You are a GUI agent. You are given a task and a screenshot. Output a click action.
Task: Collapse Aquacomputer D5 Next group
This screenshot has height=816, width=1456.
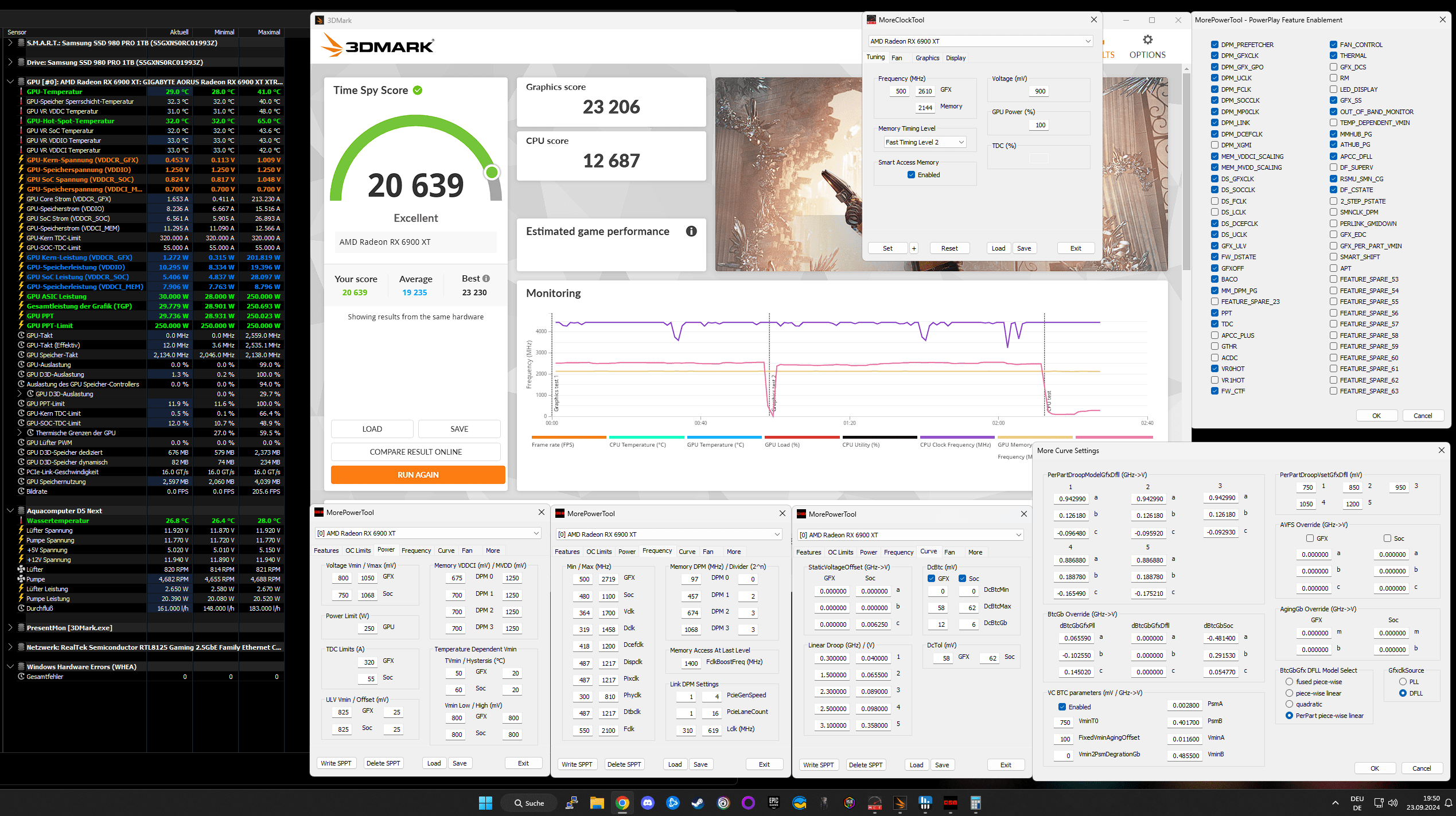10,511
